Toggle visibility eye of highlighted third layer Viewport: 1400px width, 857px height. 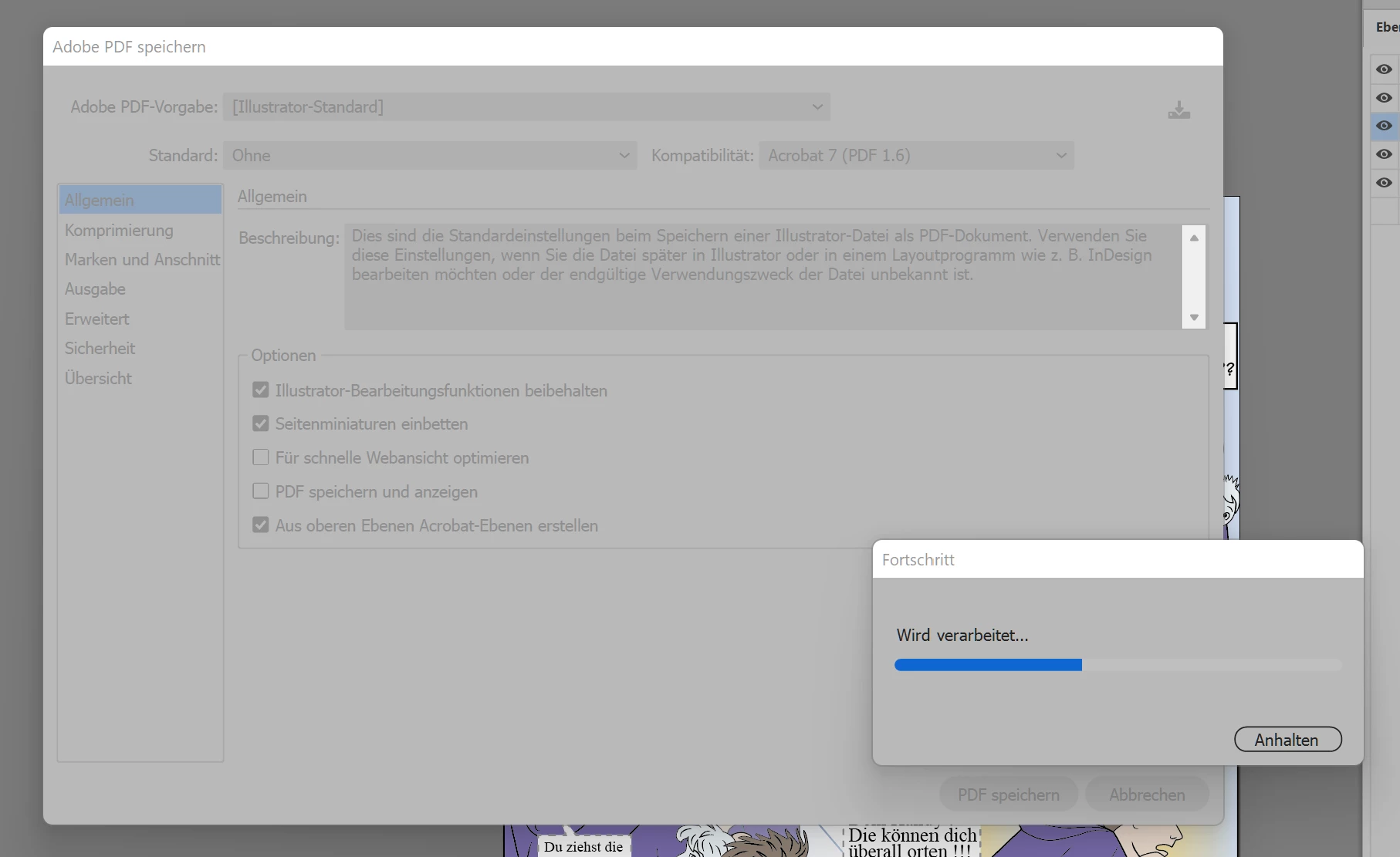coord(1384,126)
